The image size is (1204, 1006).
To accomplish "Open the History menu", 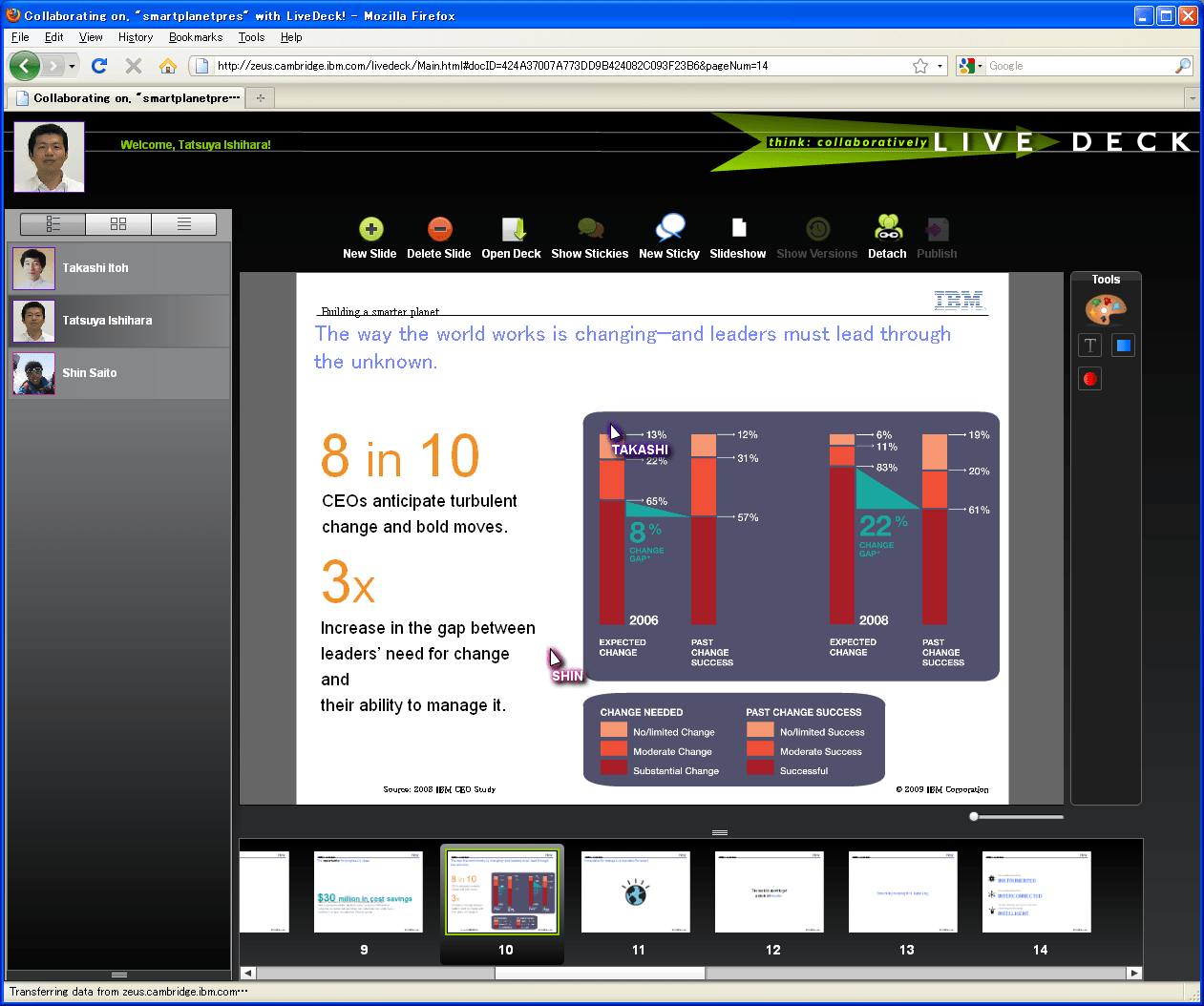I will coord(136,37).
